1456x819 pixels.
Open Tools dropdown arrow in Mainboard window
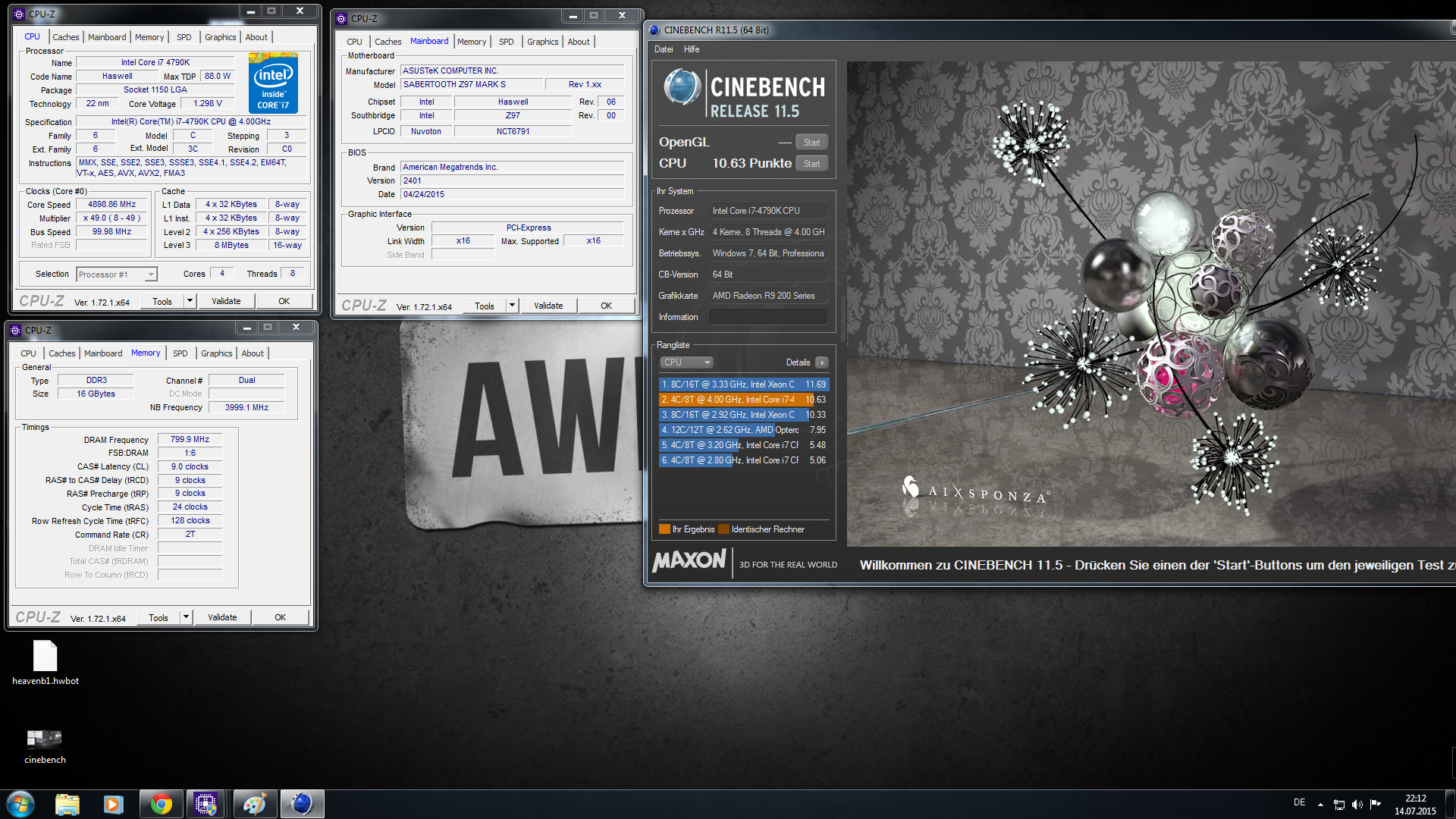512,306
